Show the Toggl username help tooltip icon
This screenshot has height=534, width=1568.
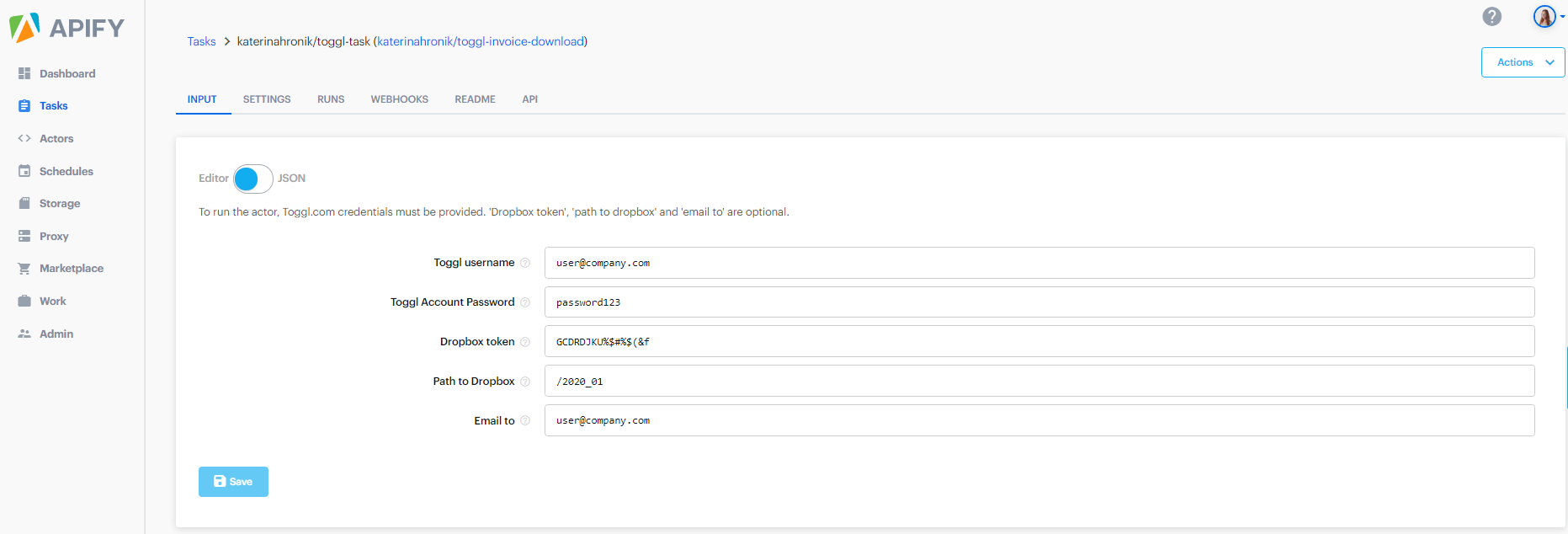pos(525,263)
